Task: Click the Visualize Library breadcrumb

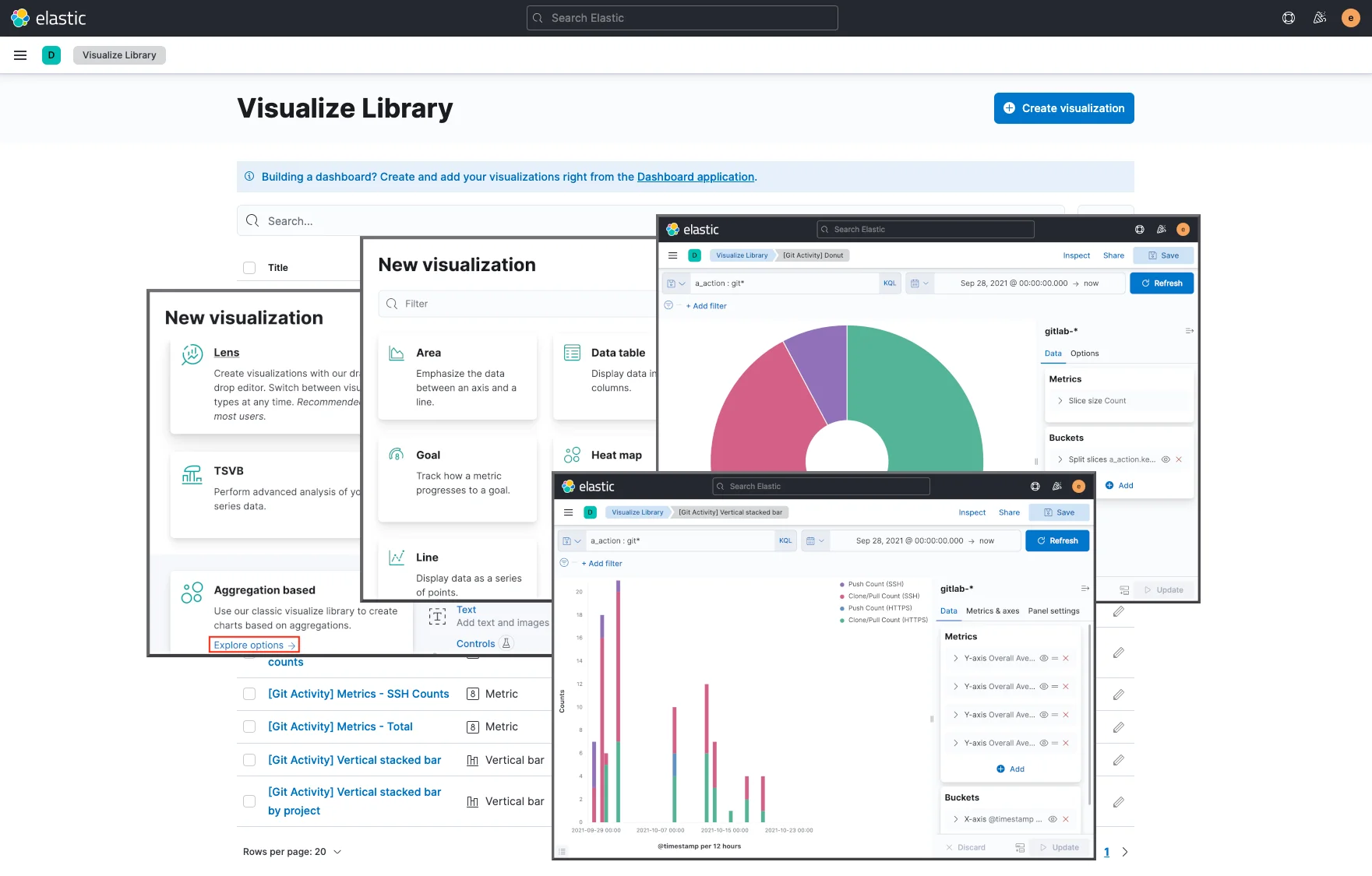Action: pyautogui.click(x=119, y=55)
